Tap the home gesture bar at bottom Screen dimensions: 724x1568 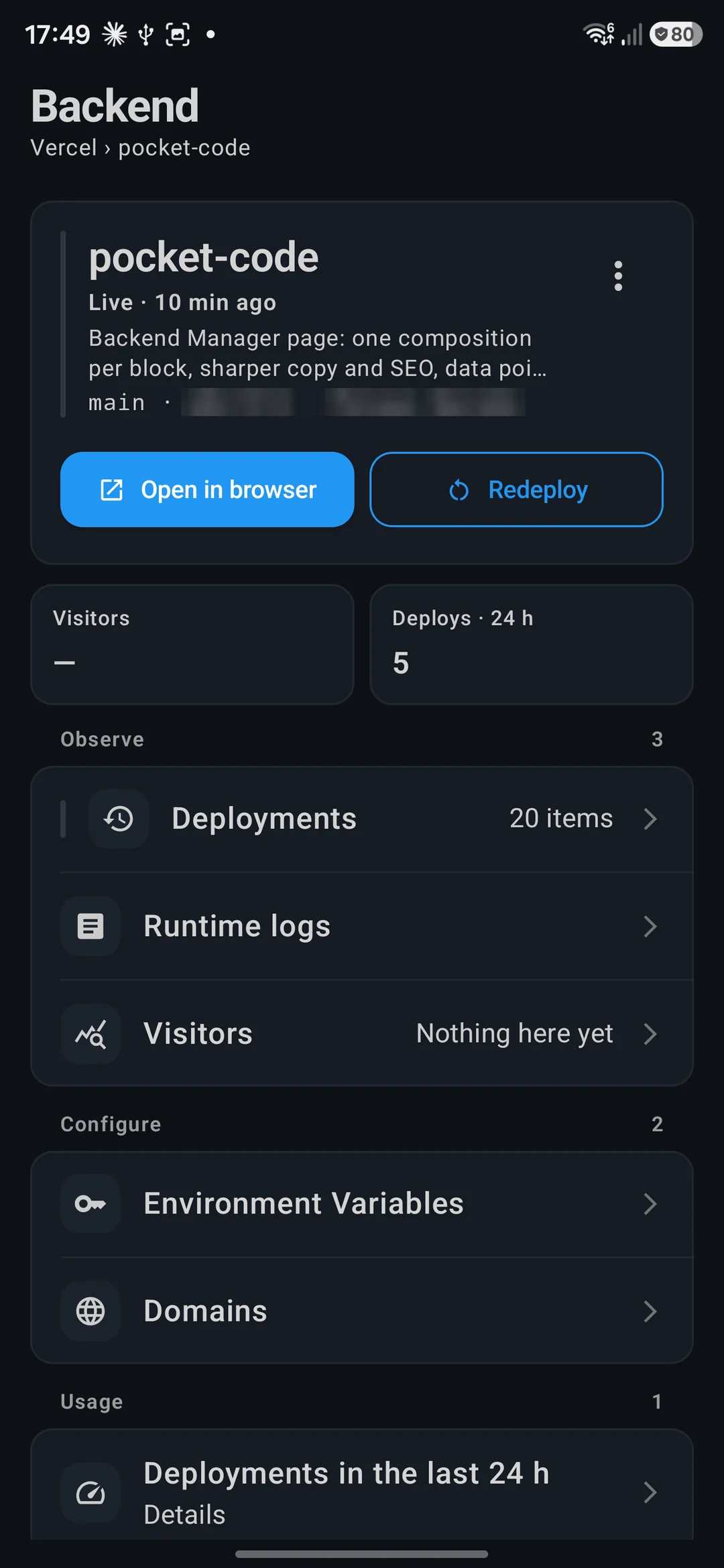click(x=361, y=1554)
